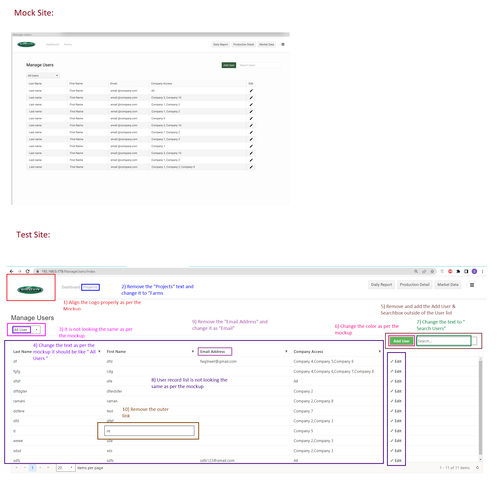Expand the All User dropdown on test site
Screen dimensions: 500x494
pyautogui.click(x=36, y=330)
